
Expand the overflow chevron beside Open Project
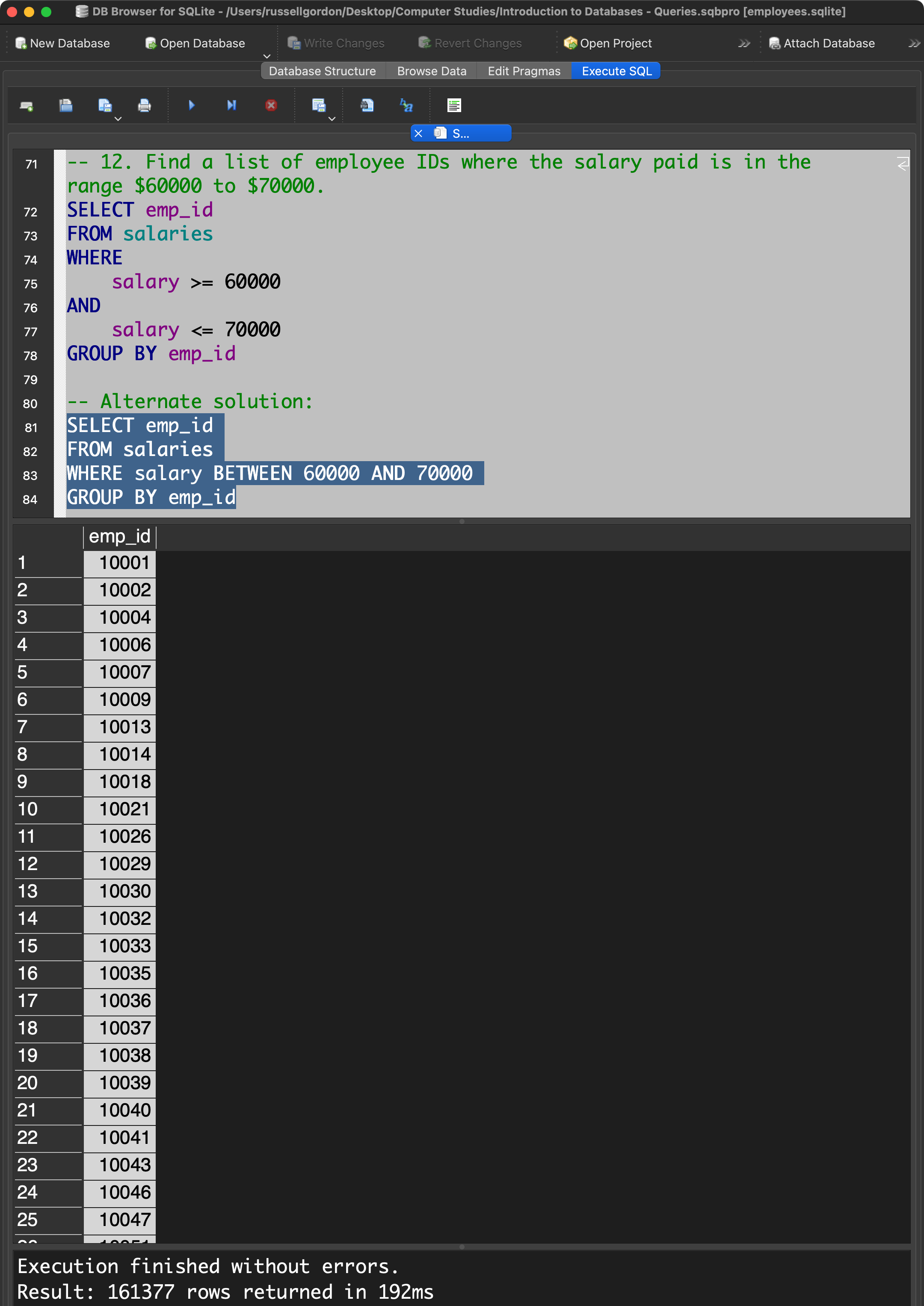pyautogui.click(x=743, y=44)
